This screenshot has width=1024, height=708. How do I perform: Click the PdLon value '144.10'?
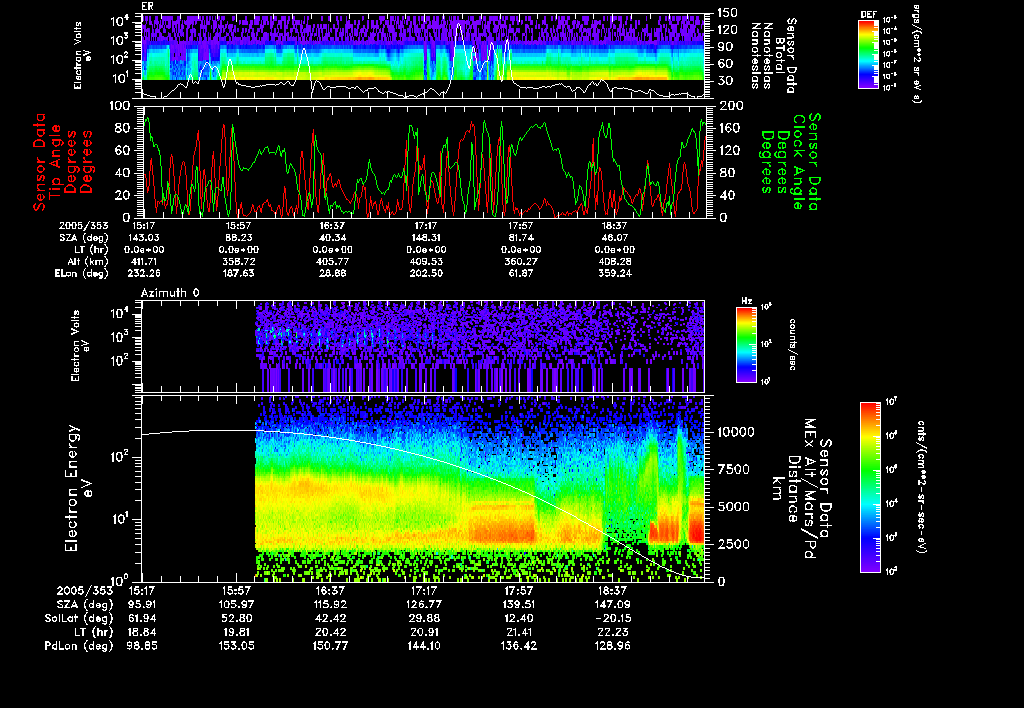point(424,645)
